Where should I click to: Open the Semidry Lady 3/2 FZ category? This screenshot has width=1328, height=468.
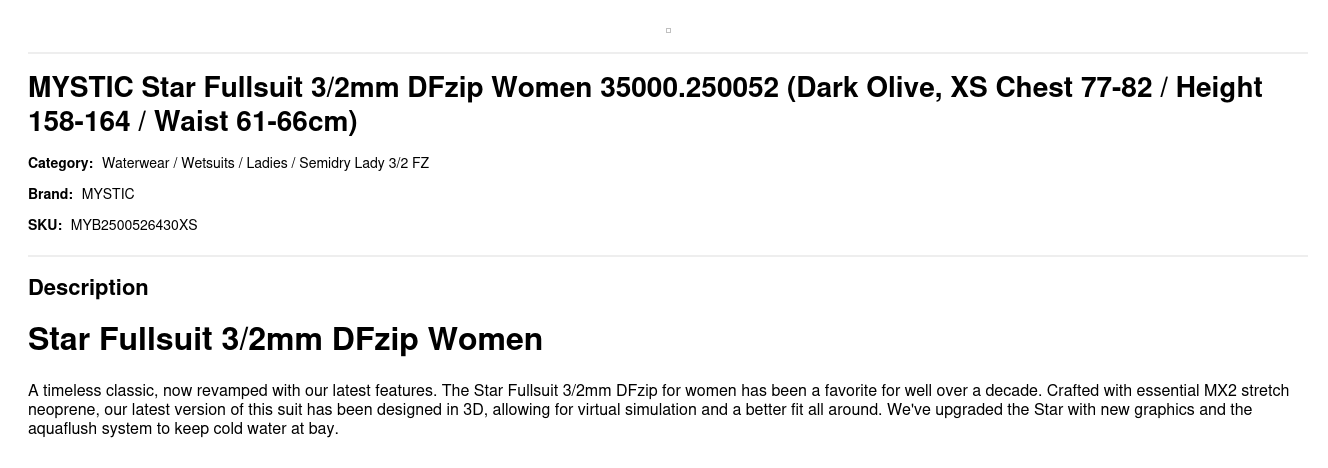click(364, 163)
